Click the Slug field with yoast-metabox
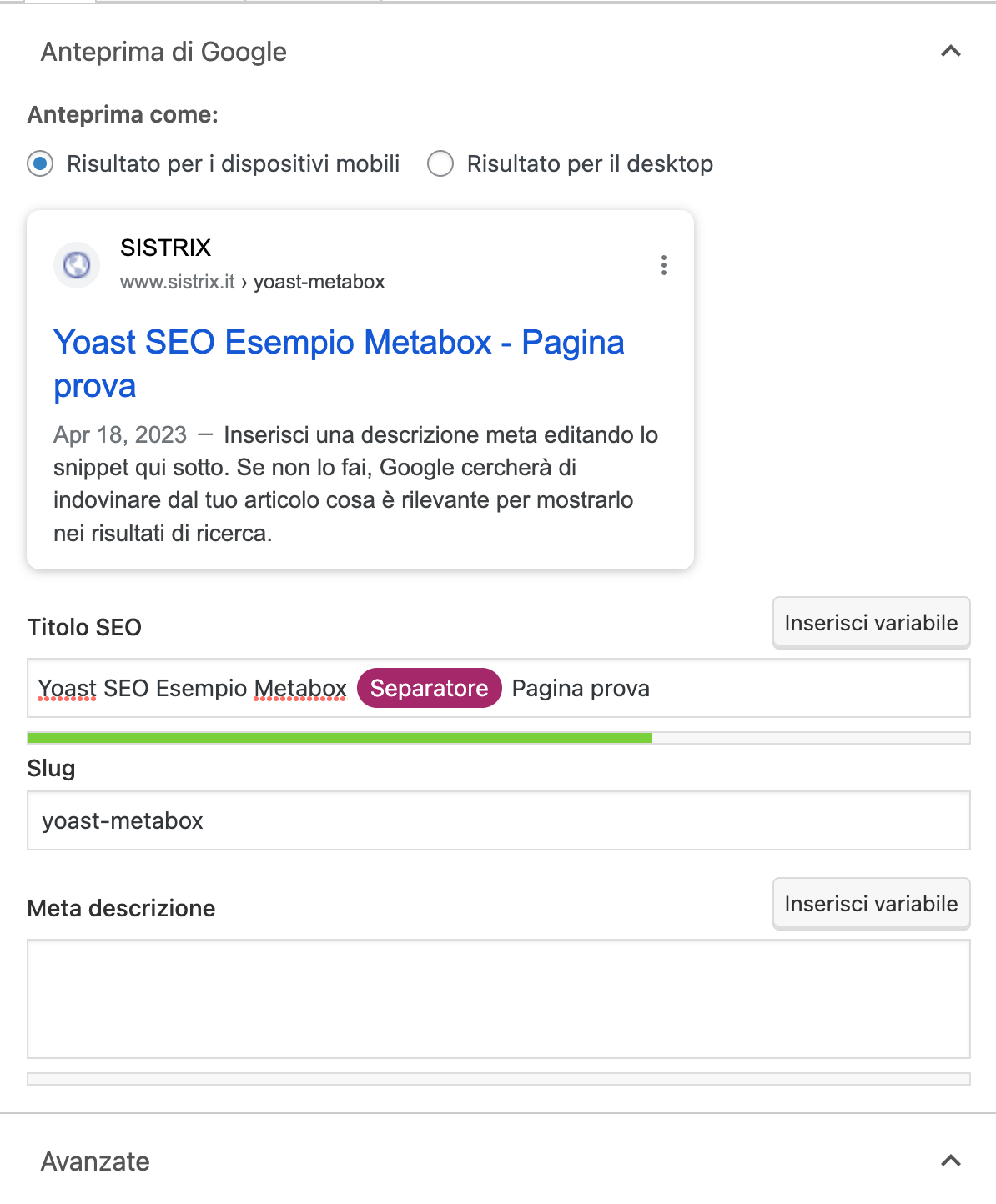The width and height of the screenshot is (996, 1204). [x=499, y=820]
